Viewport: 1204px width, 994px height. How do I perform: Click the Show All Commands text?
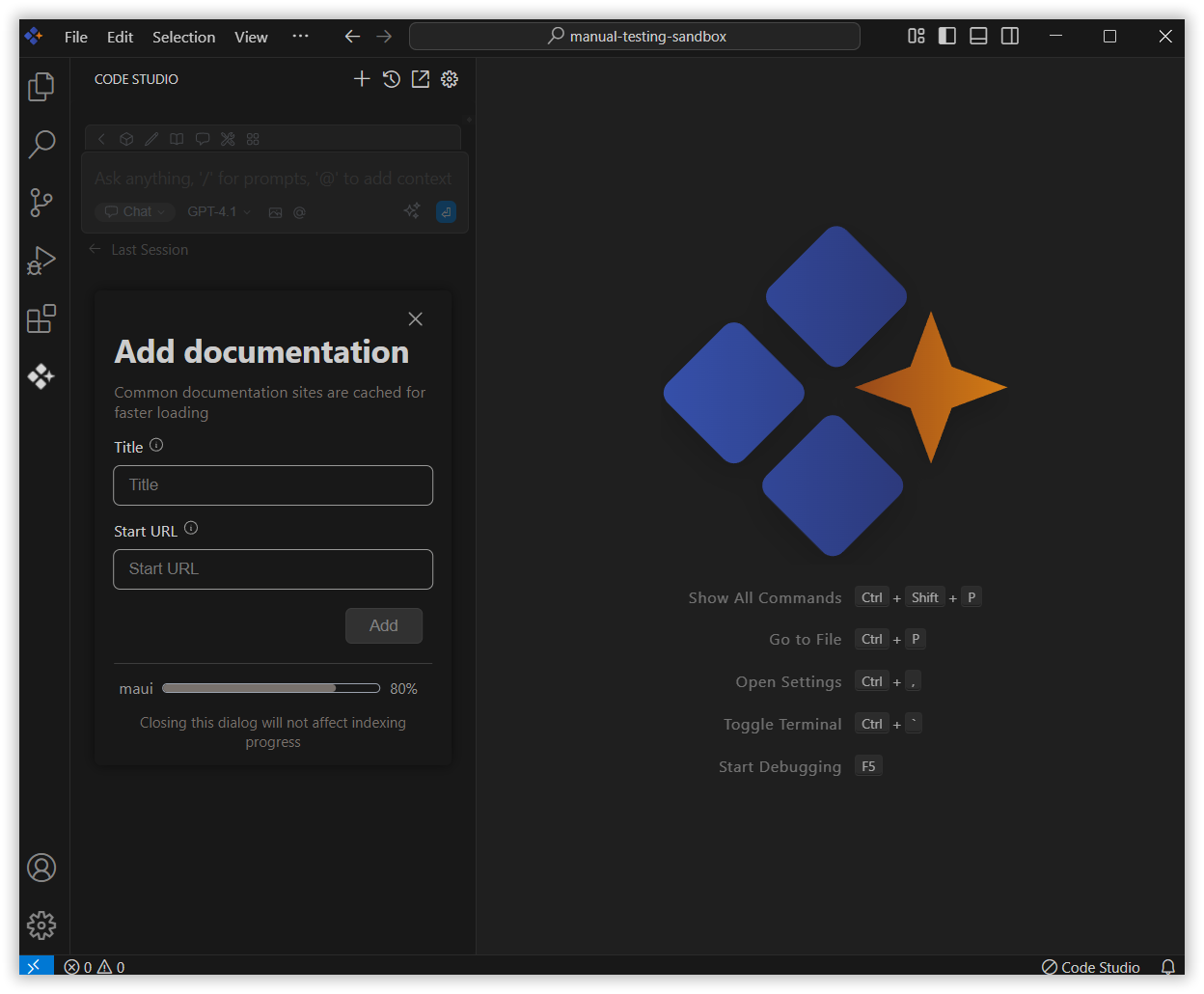765,597
